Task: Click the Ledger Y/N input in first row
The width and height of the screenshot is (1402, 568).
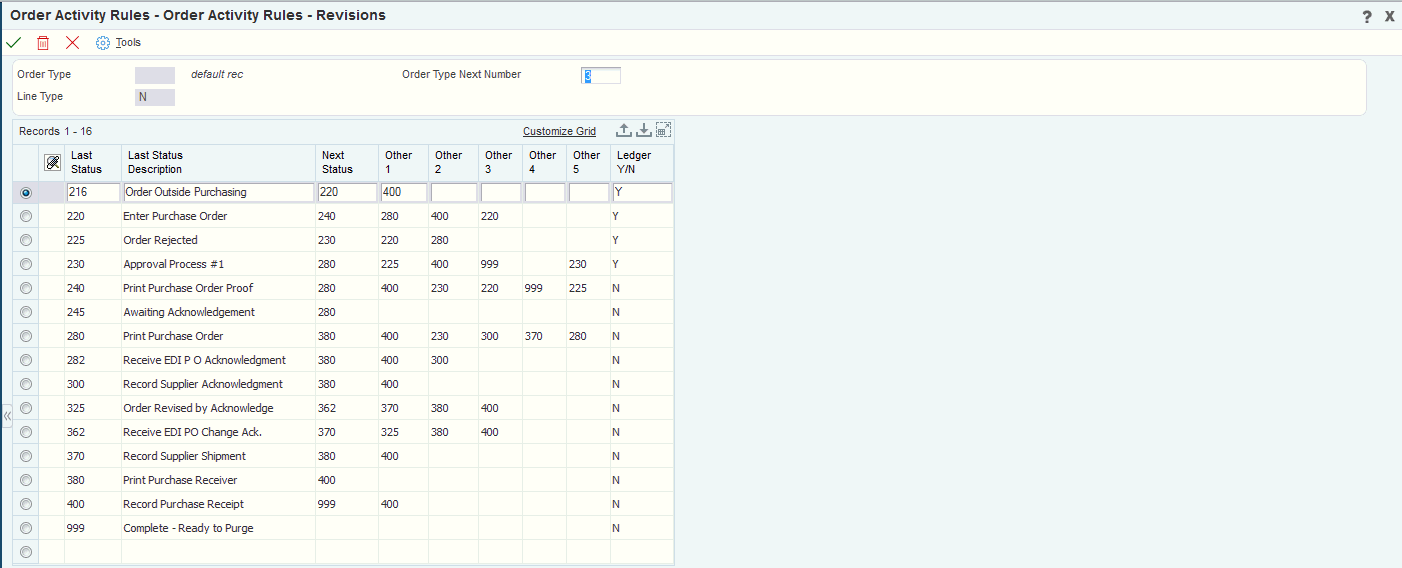Action: 642,192
